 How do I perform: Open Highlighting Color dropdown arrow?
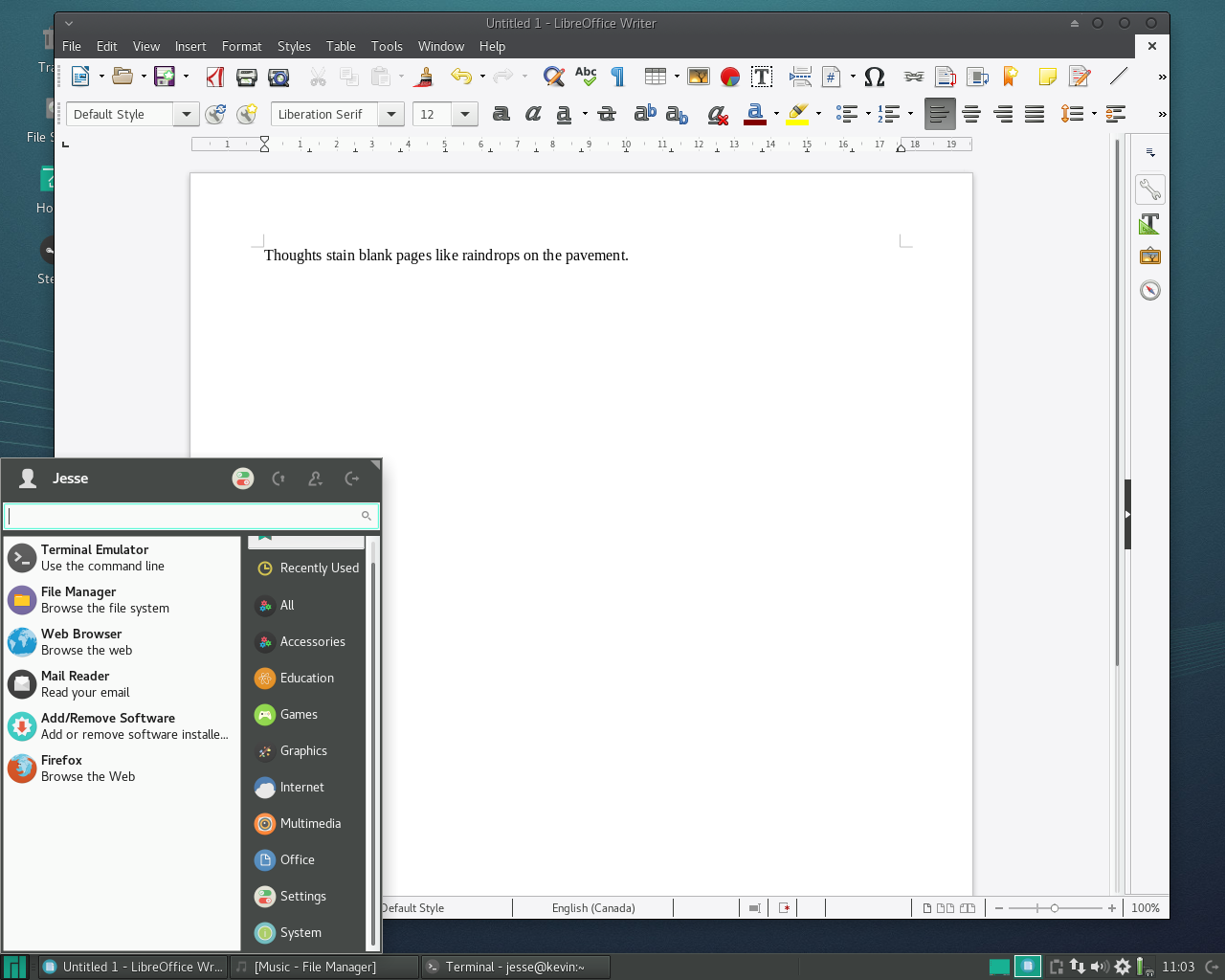pos(818,114)
